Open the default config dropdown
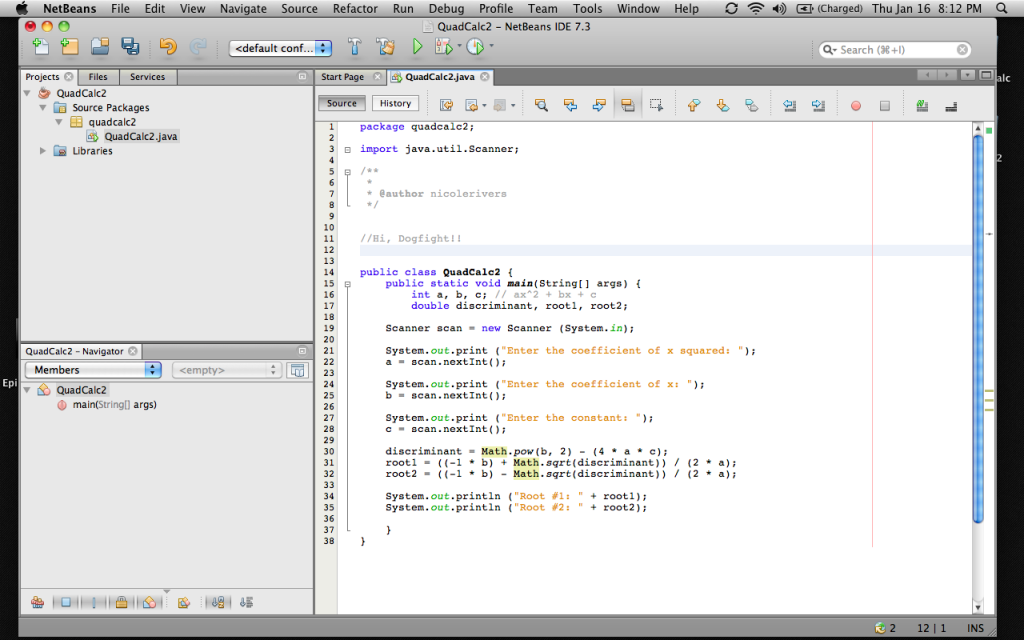The image size is (1024, 640). coord(281,48)
